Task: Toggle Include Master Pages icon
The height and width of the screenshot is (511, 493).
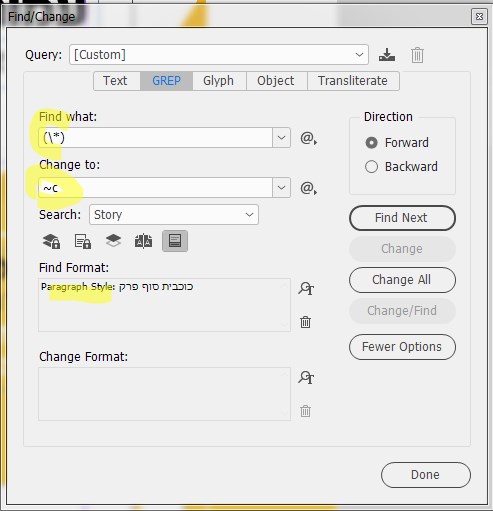Action: point(143,241)
